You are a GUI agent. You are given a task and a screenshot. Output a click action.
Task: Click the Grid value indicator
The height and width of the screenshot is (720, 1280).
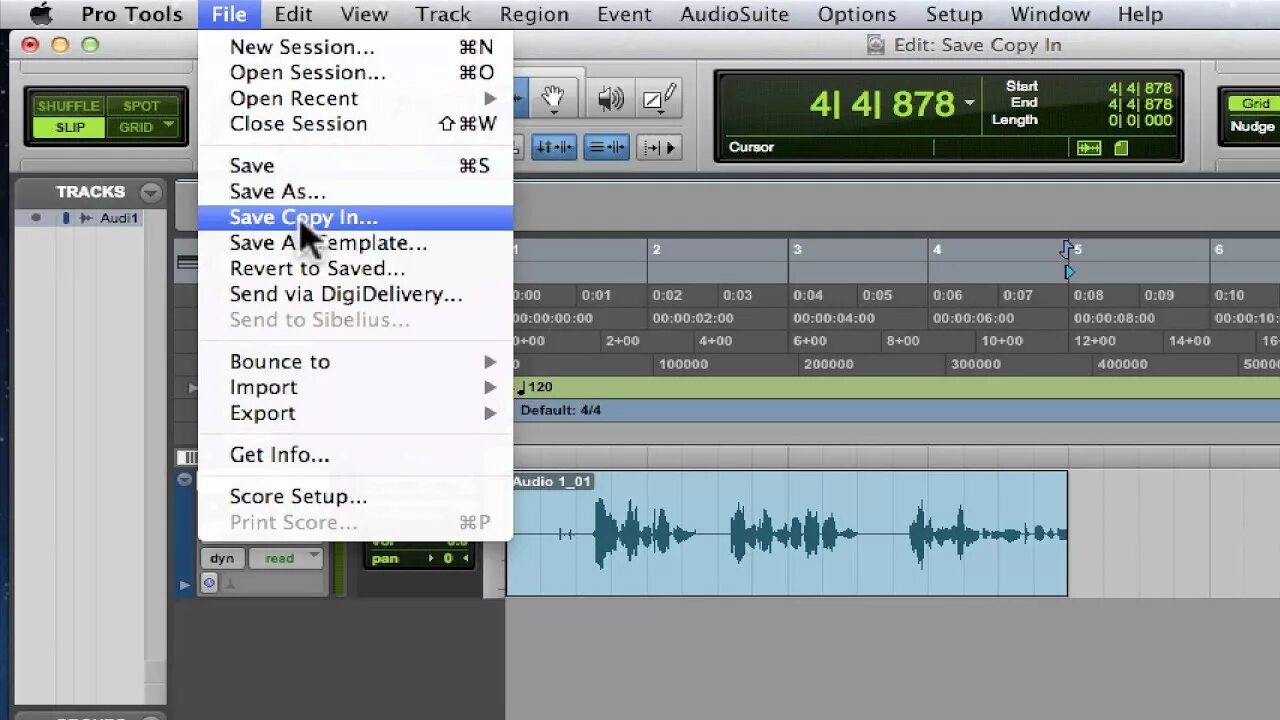tap(1256, 104)
